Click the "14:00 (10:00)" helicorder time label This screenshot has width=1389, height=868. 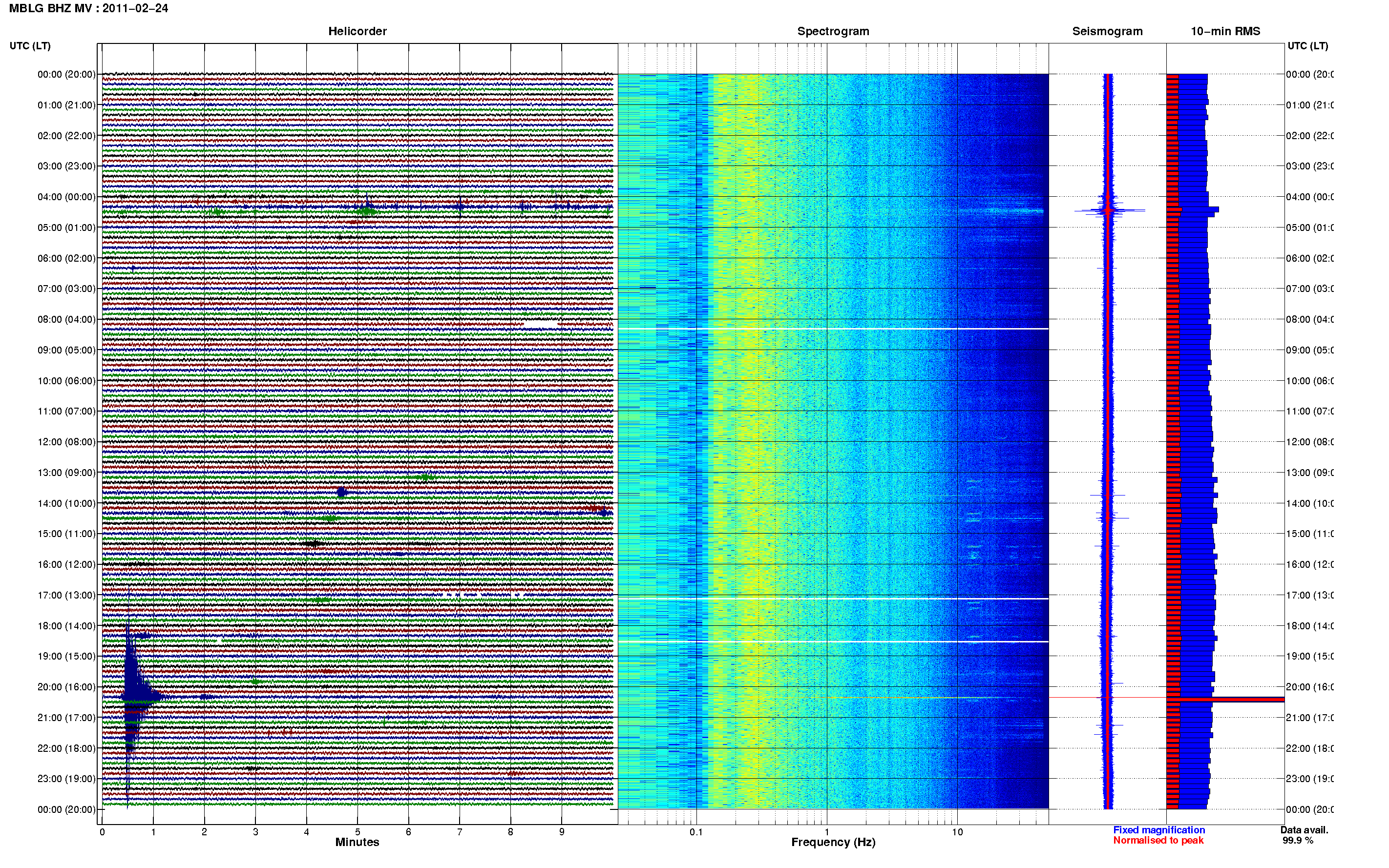(x=66, y=503)
